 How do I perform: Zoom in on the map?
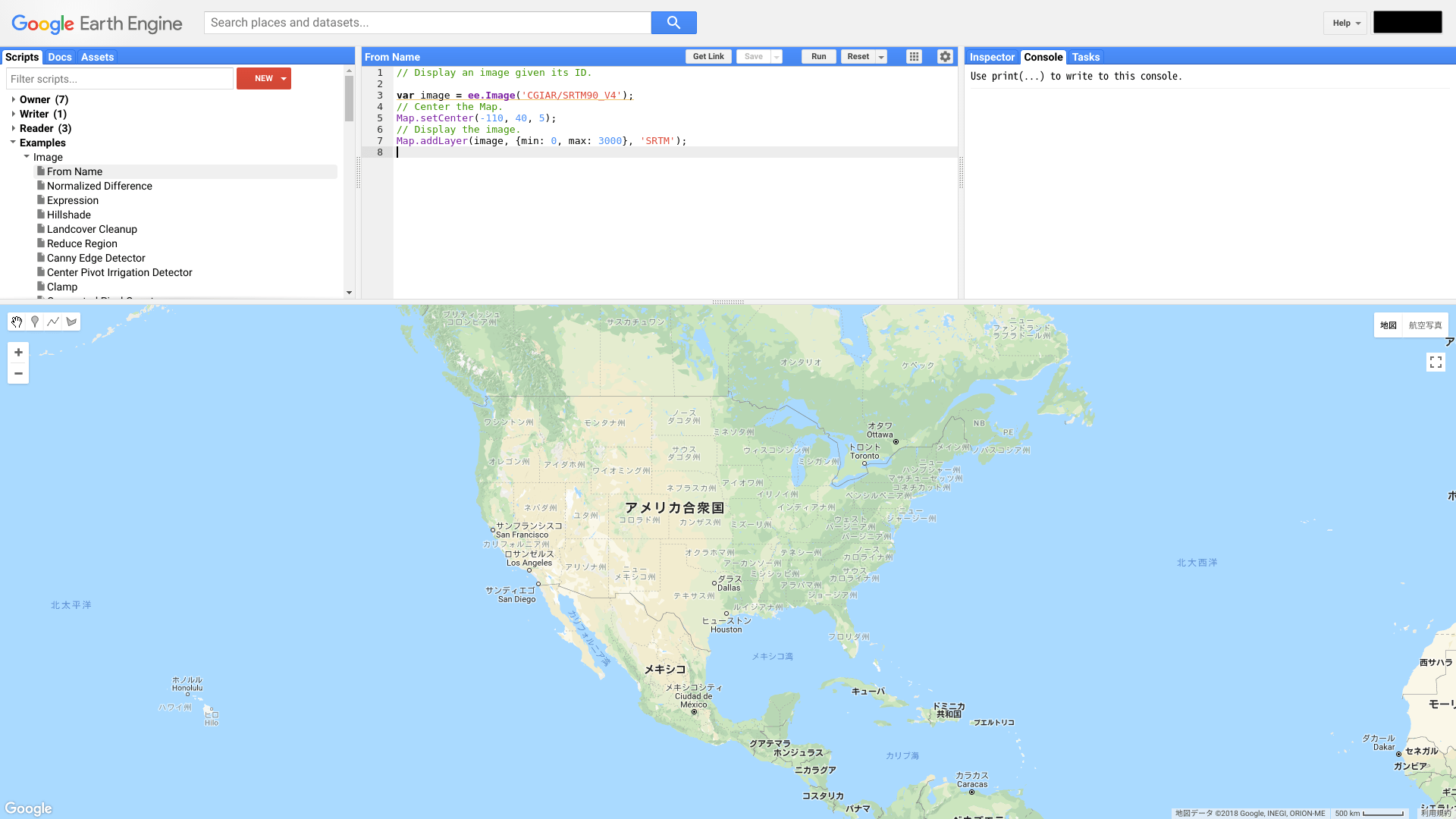(18, 353)
